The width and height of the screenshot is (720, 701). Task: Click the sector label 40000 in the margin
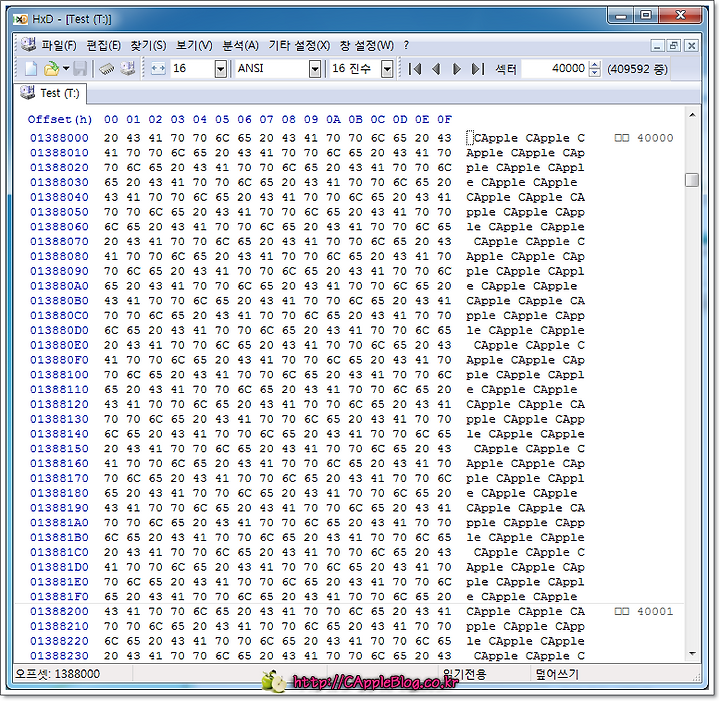644,138
